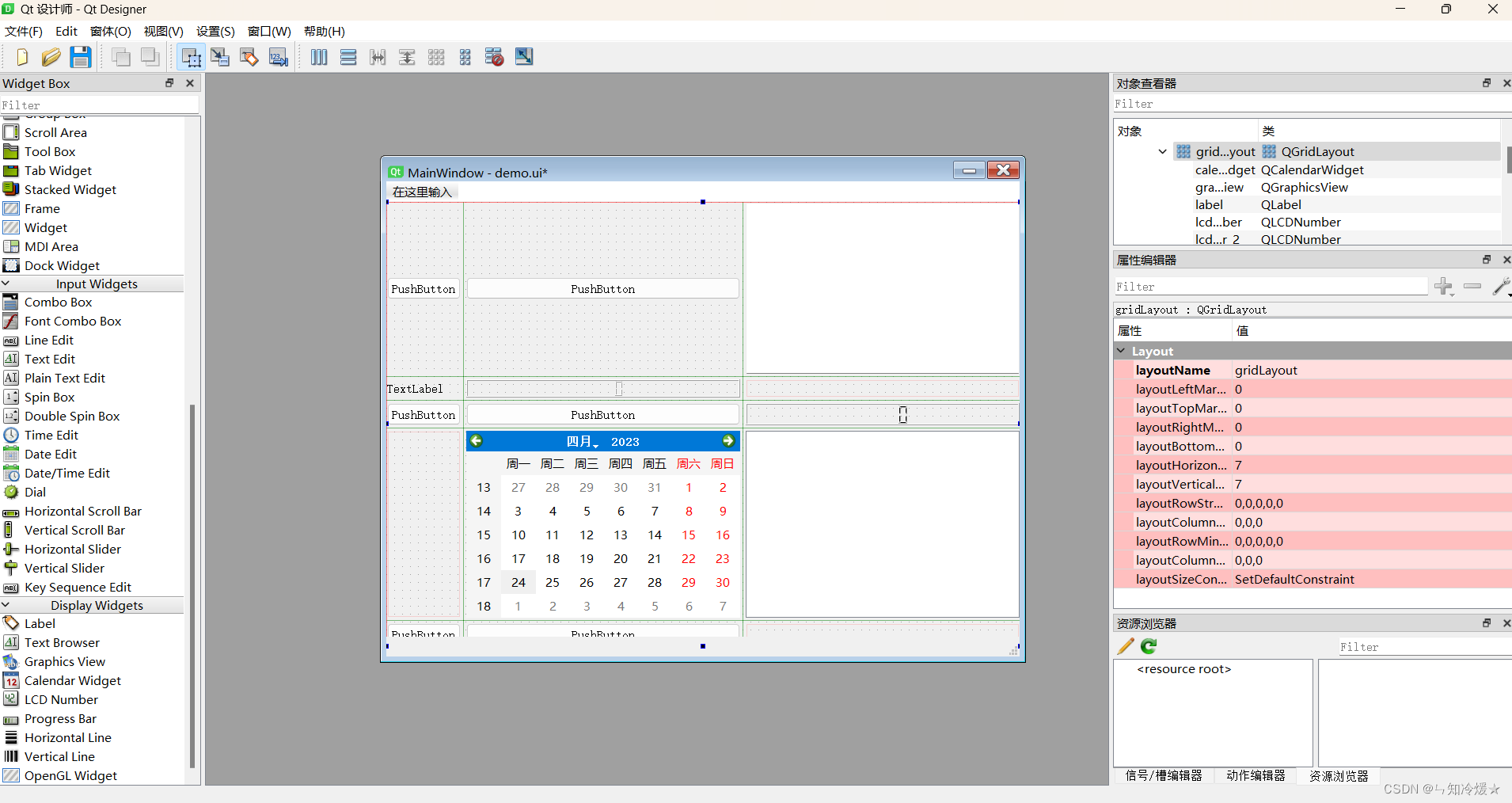Viewport: 1512px width, 803px height.
Task: Select the Edit Tab Order tool
Action: tap(279, 57)
